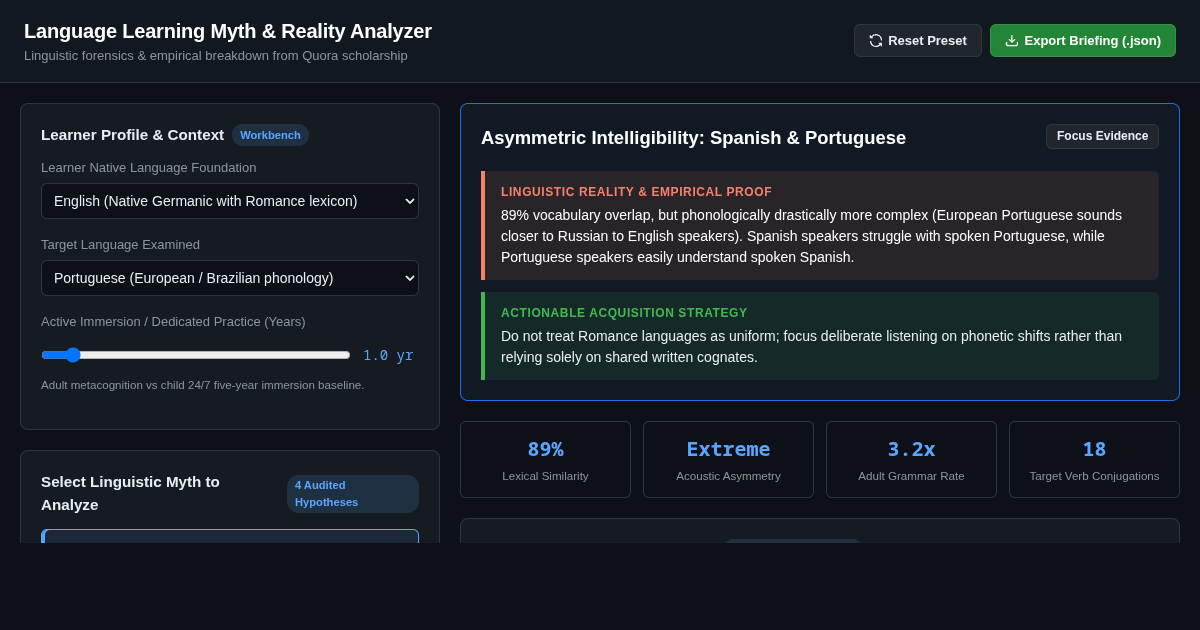Click the Linguistic forensics subtitle
Image resolution: width=1200 pixels, height=630 pixels.
click(216, 56)
